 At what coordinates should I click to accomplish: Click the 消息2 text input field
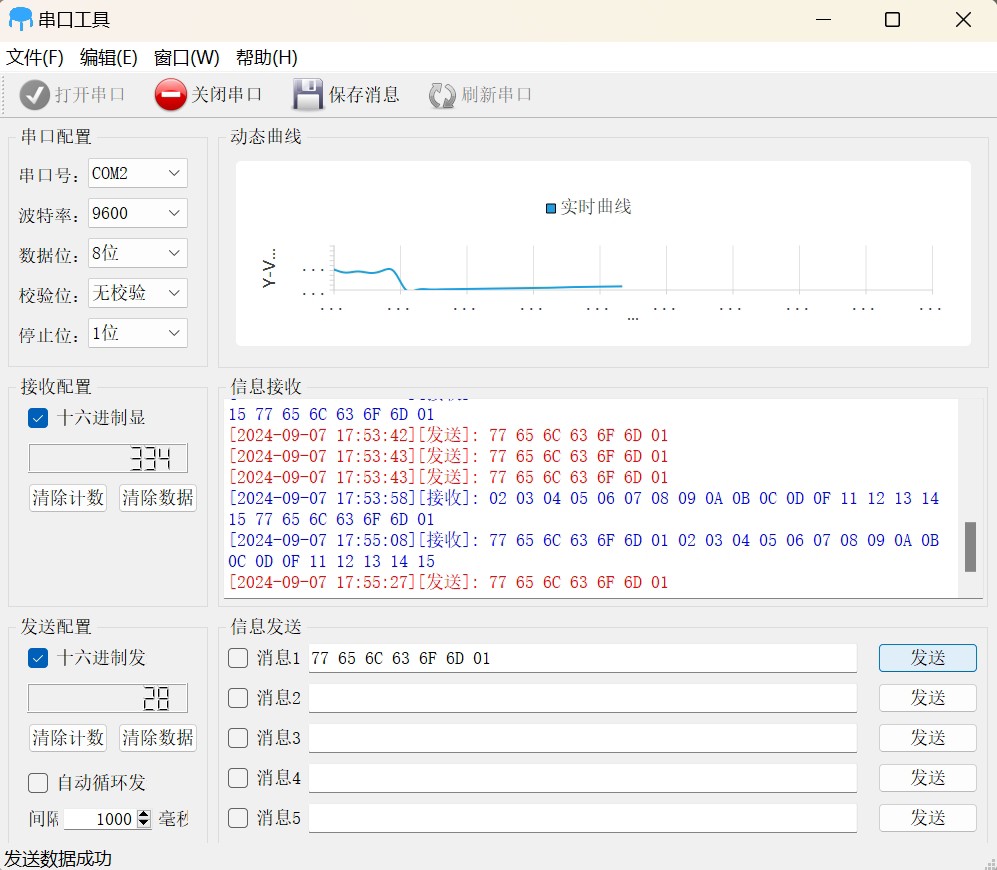point(582,698)
